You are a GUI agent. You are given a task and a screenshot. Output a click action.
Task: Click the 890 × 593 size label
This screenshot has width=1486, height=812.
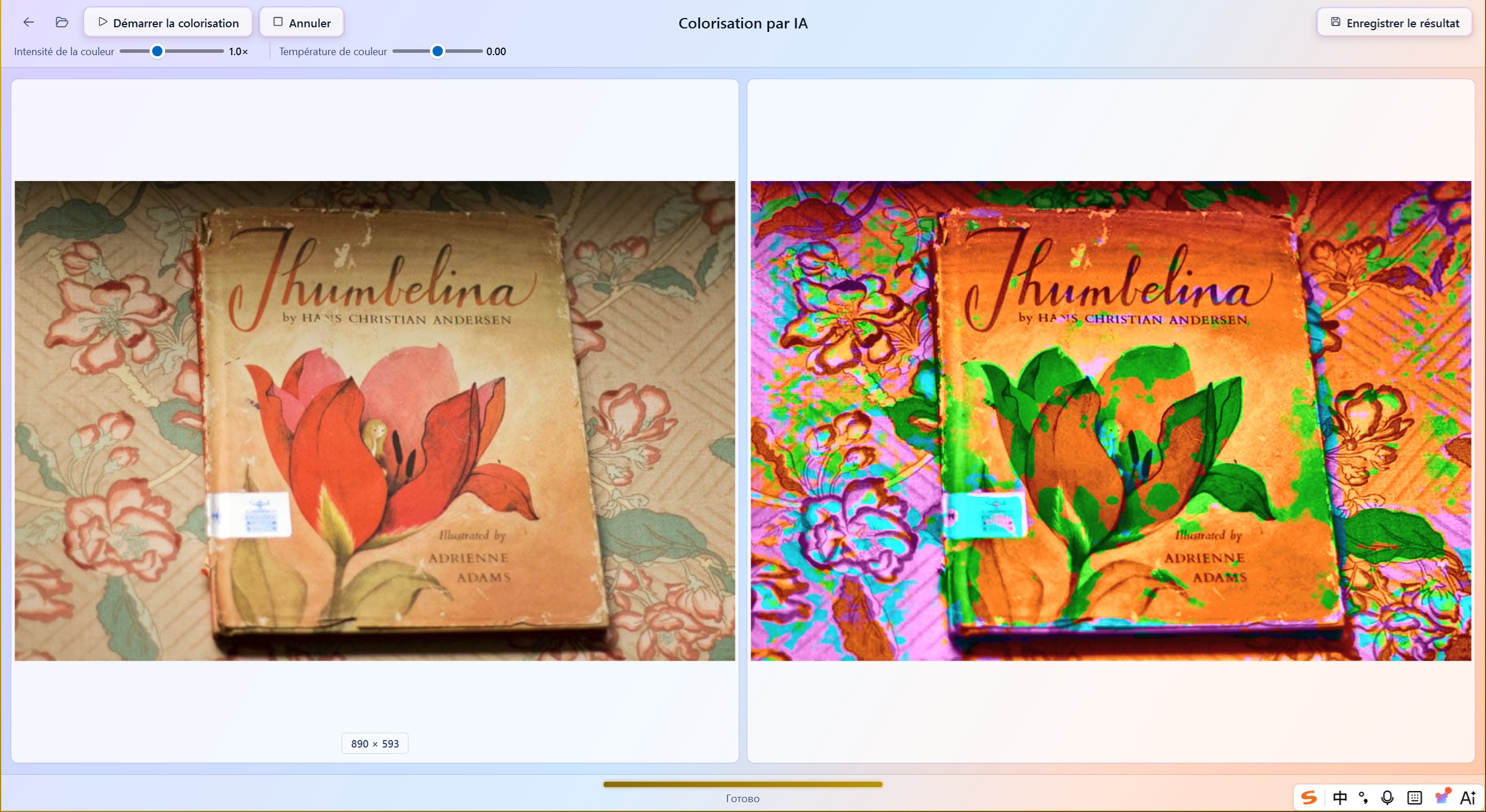pyautogui.click(x=375, y=744)
